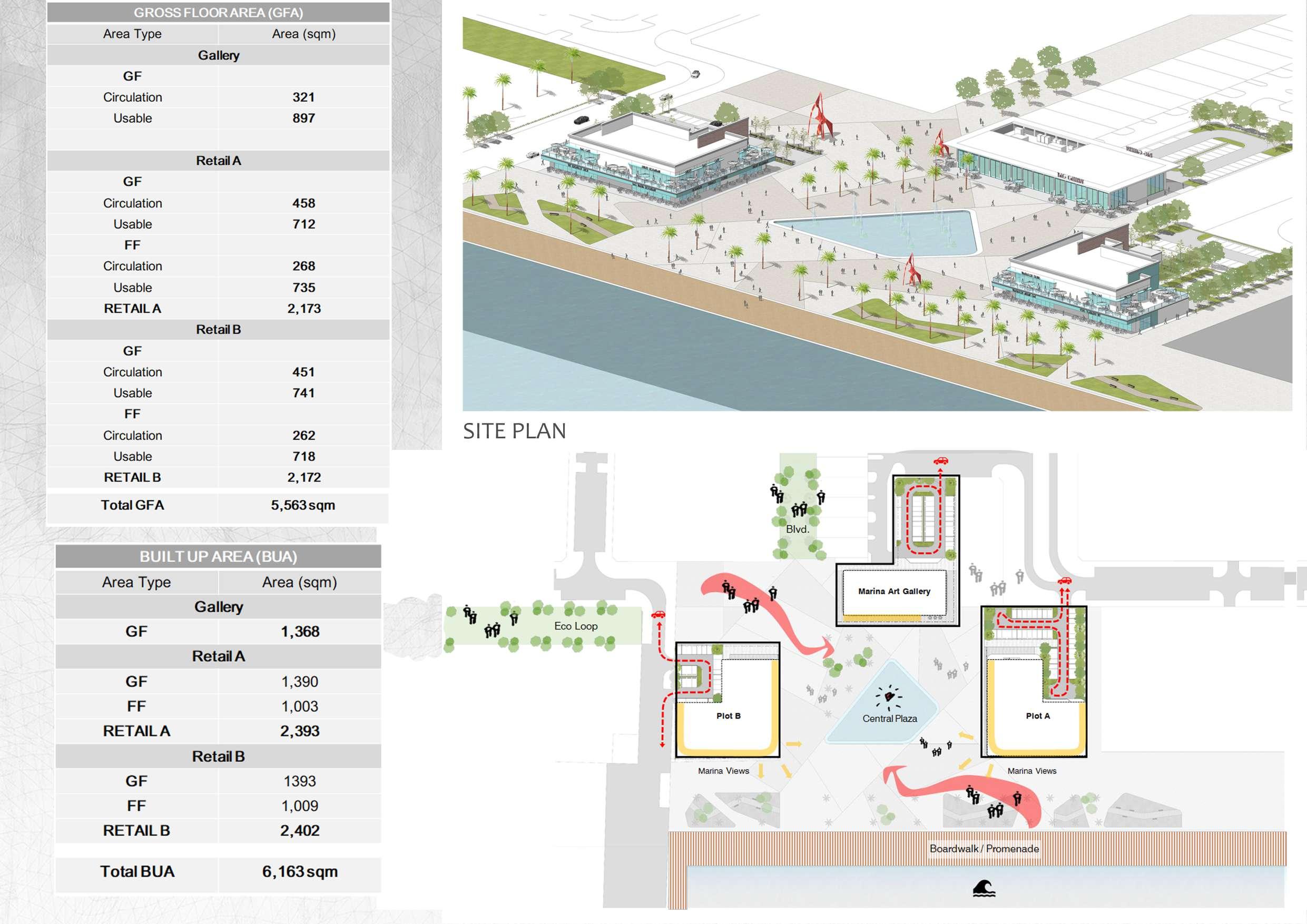The width and height of the screenshot is (1307, 924).
Task: Click the red car icon near Eco Loop
Action: tap(658, 614)
